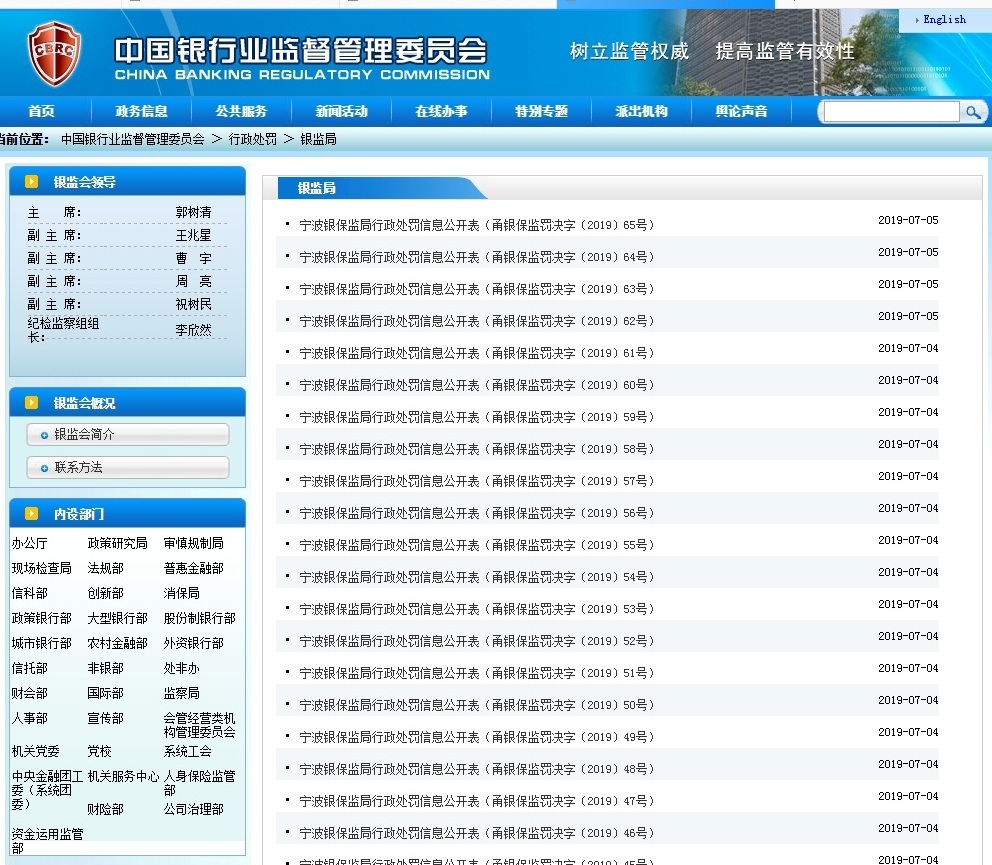Click the round bullet icon on 银监会简介

tap(44, 435)
